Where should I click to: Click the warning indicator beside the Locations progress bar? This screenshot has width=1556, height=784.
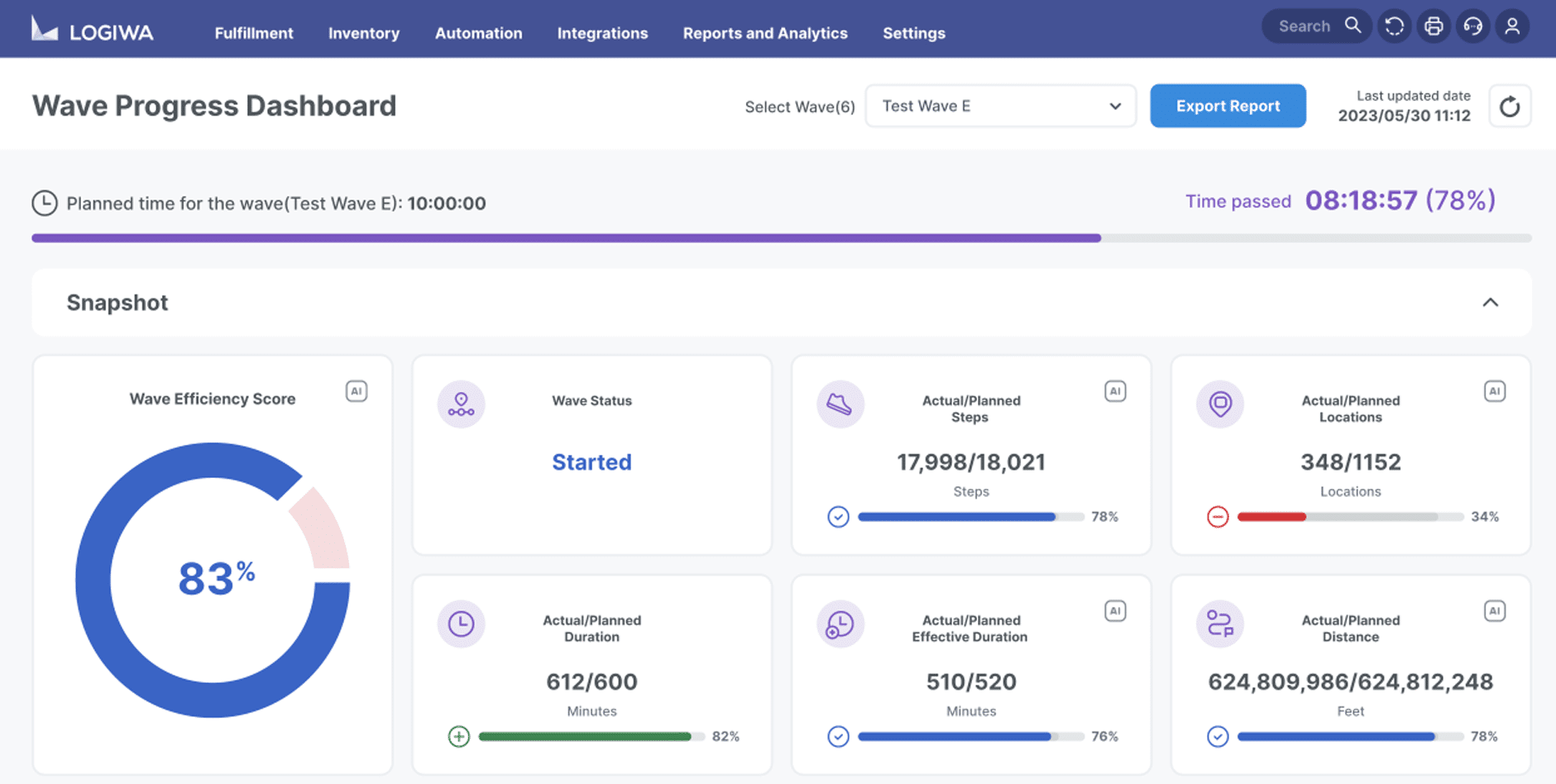click(x=1217, y=516)
